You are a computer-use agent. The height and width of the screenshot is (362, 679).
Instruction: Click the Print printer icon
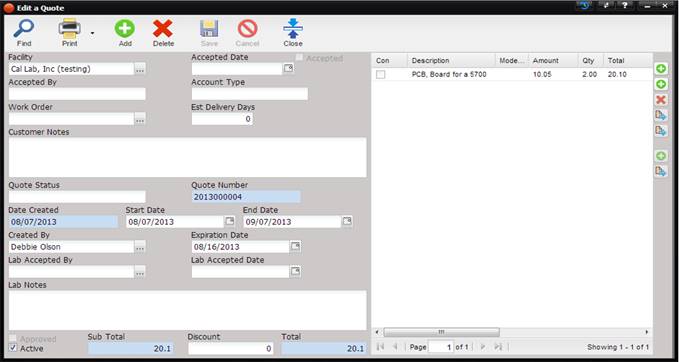point(69,29)
